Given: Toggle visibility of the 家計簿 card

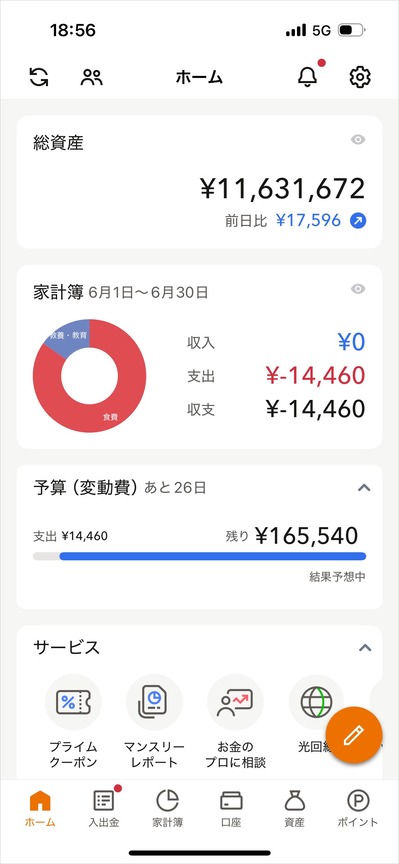Looking at the screenshot, I should pyautogui.click(x=358, y=289).
